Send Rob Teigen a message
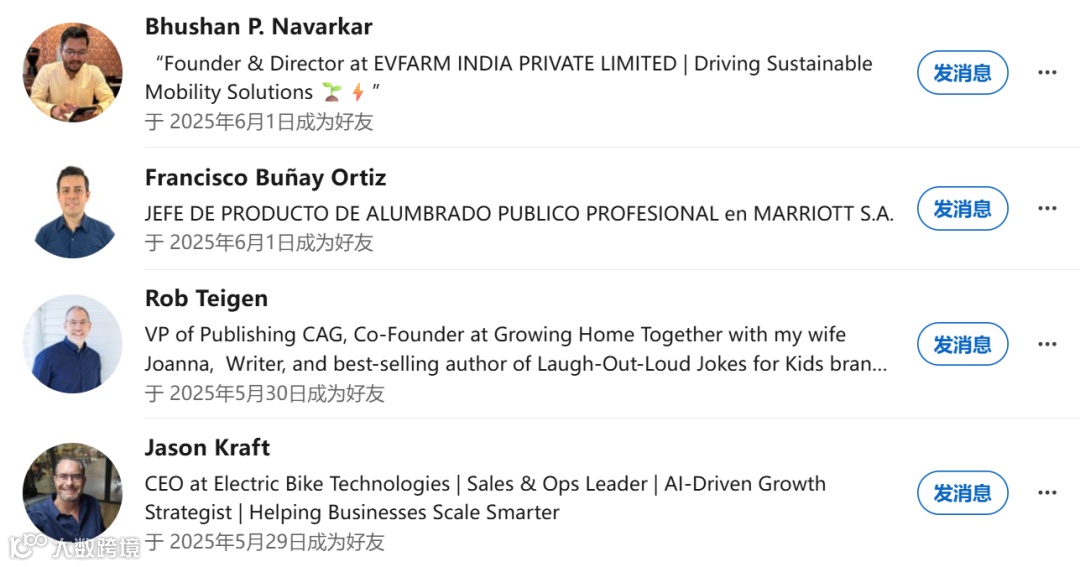1080x567 pixels. coord(962,344)
